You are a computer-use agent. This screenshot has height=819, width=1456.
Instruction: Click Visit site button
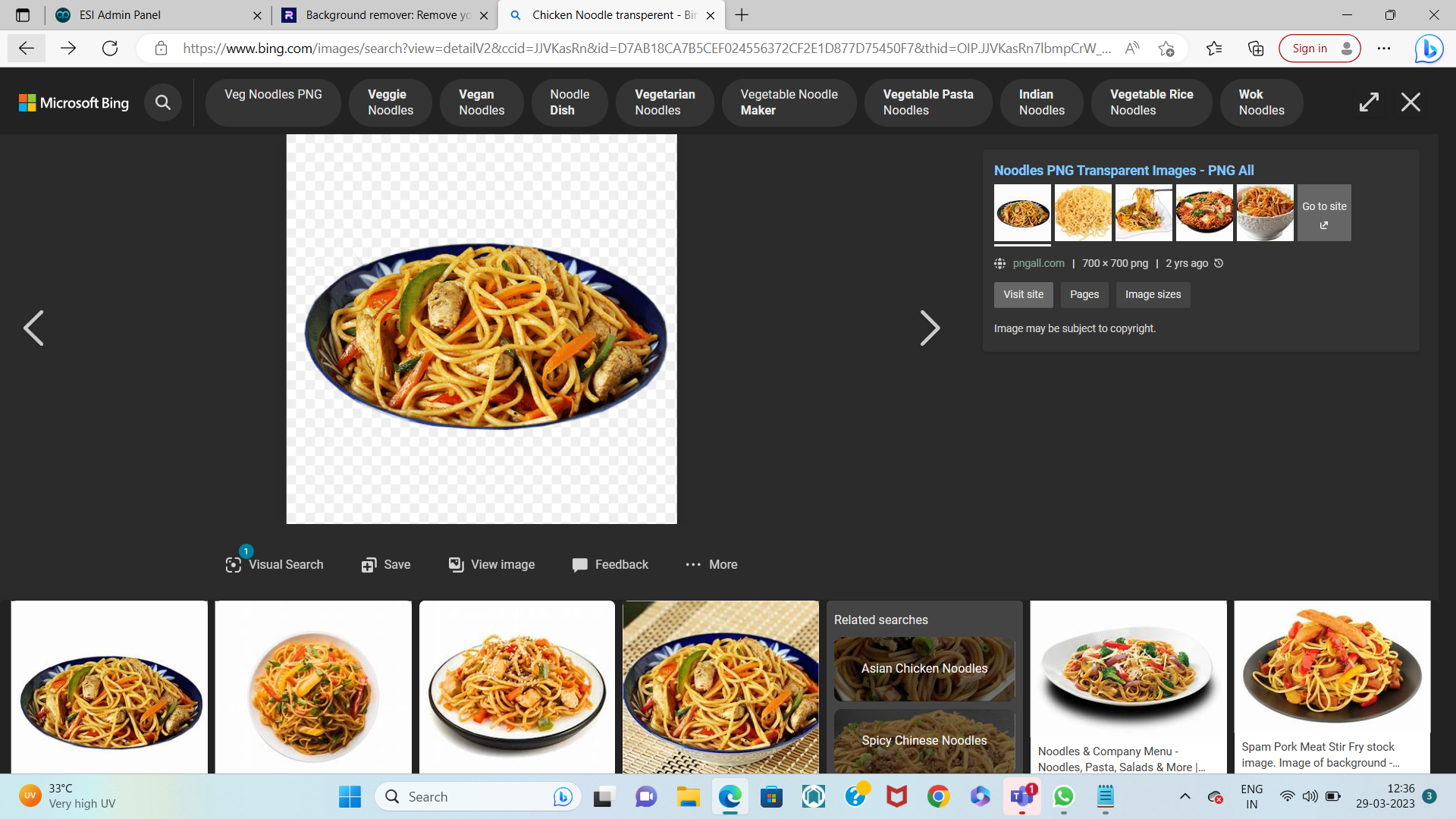[1023, 294]
